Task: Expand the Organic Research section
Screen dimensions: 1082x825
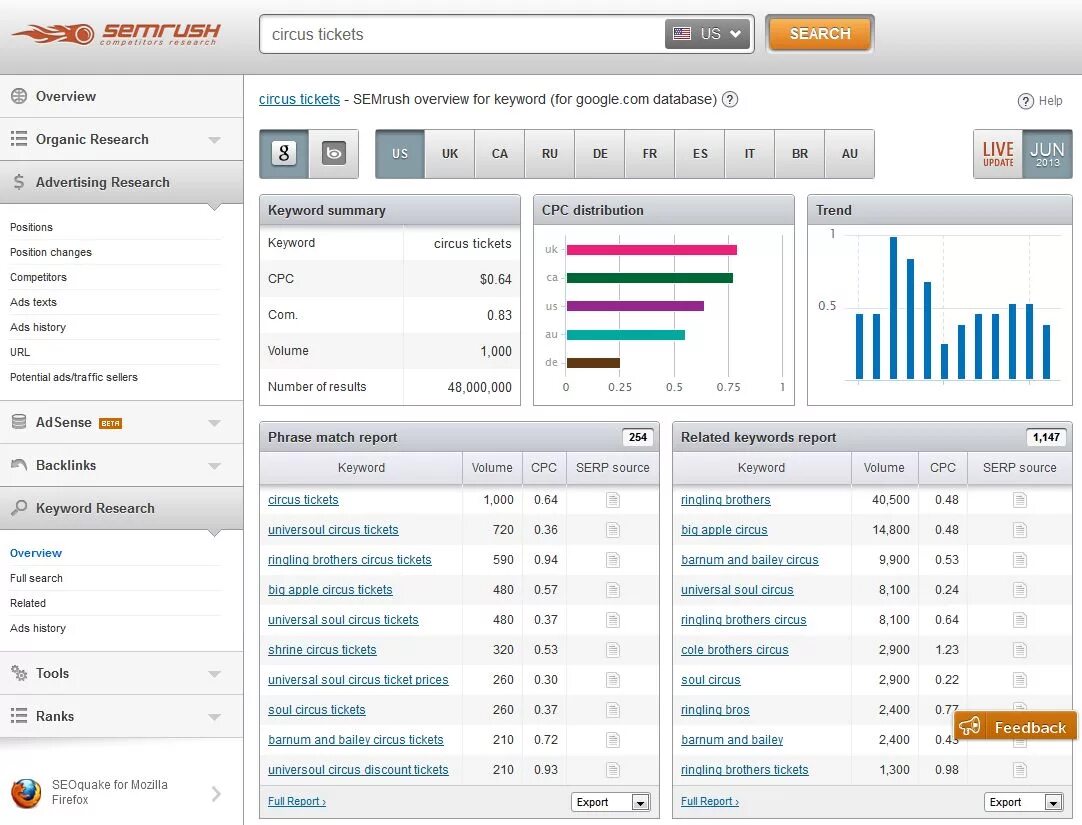Action: (x=215, y=140)
